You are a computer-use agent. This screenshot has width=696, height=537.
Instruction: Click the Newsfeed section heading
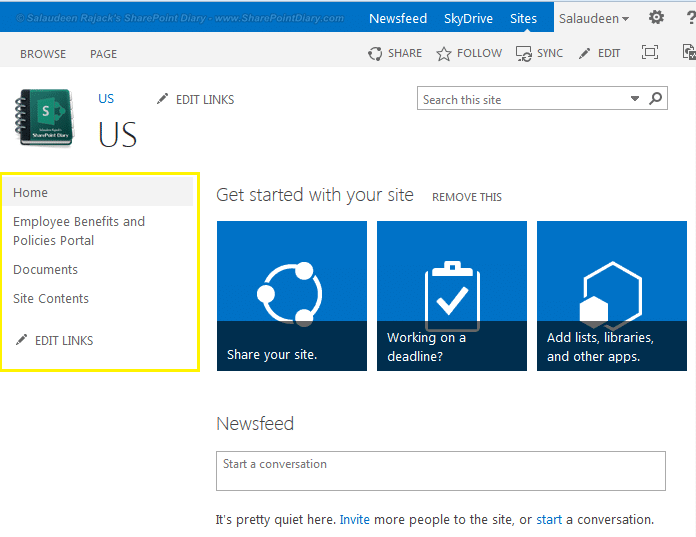[255, 423]
